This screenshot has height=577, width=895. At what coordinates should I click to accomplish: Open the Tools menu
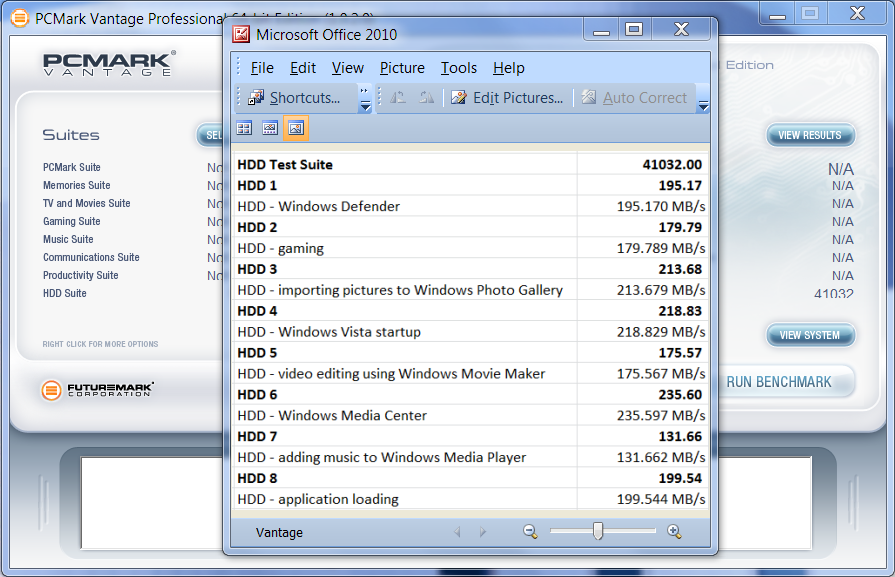point(459,68)
